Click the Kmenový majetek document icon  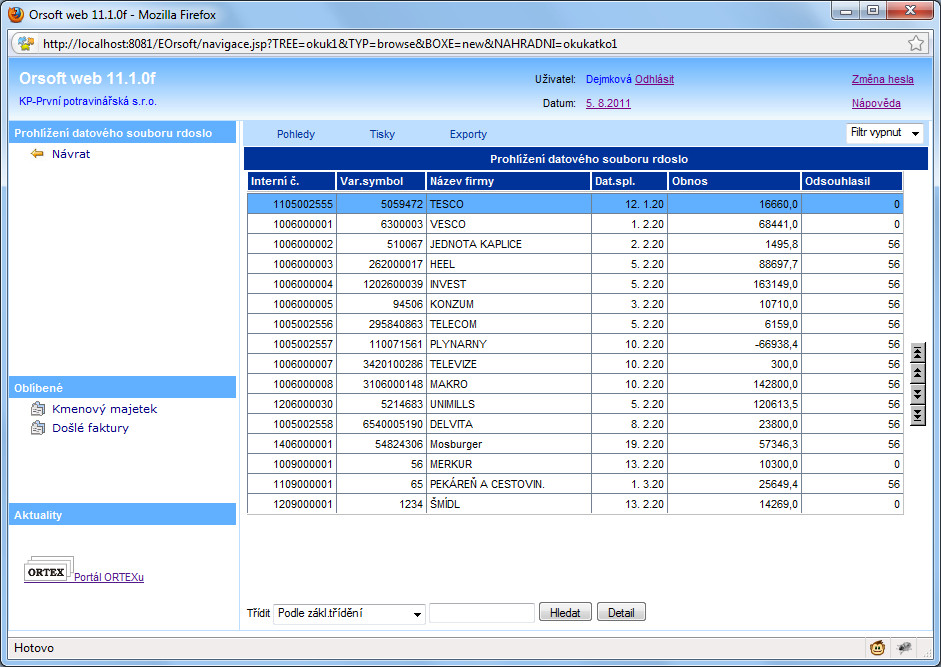pos(38,409)
